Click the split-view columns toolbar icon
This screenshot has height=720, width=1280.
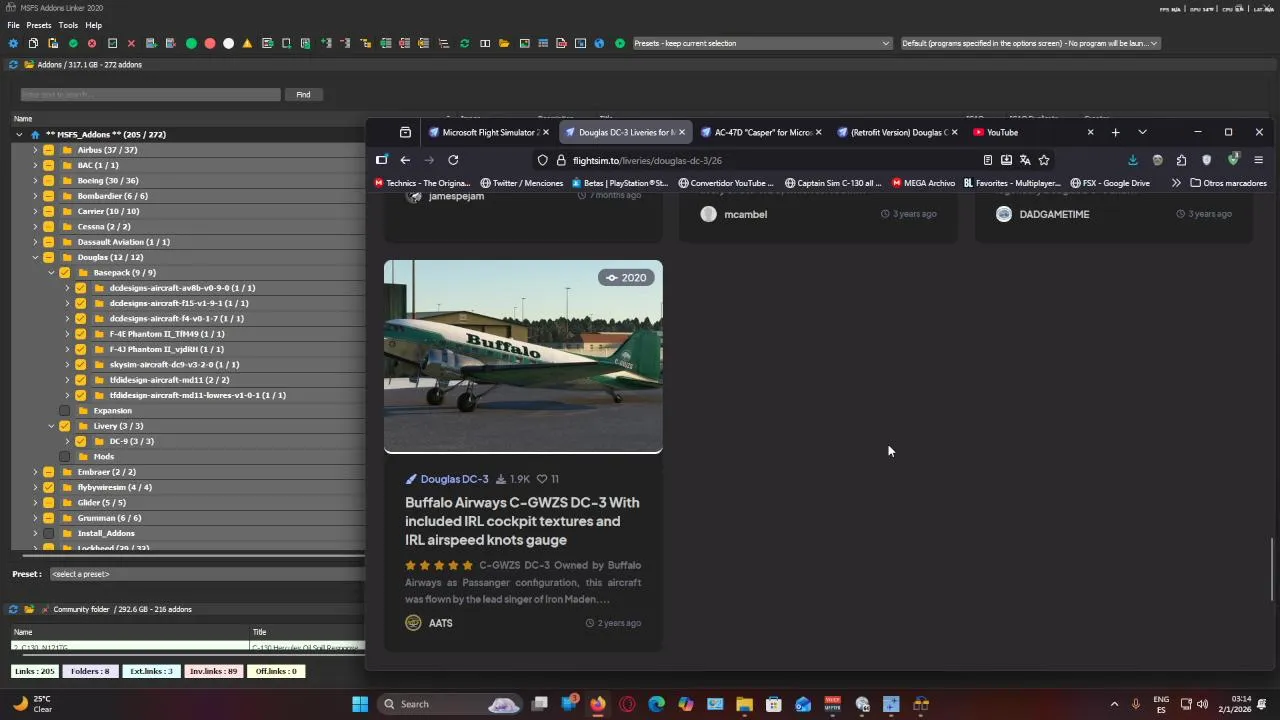485,43
